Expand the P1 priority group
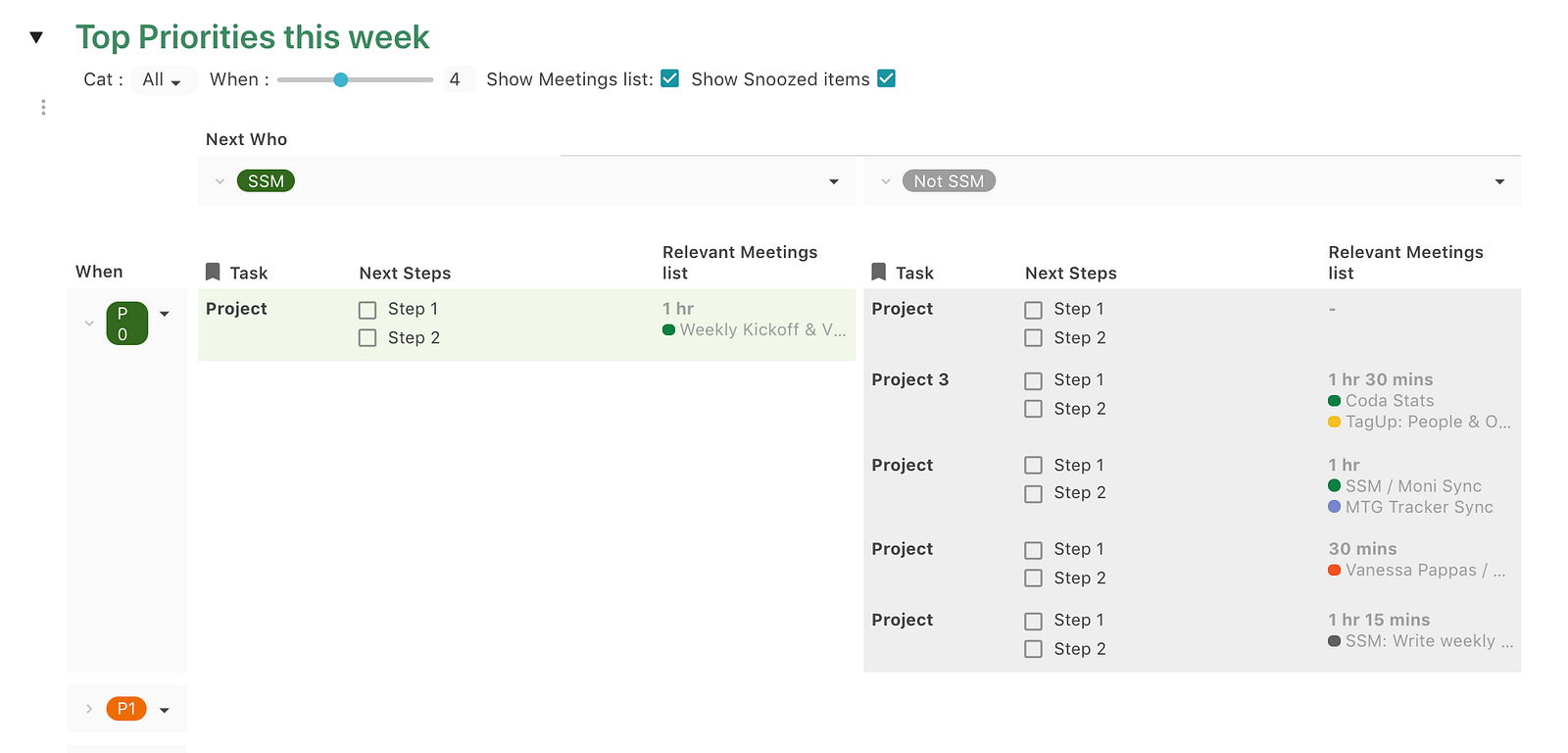The height and width of the screenshot is (753, 1568). click(89, 709)
